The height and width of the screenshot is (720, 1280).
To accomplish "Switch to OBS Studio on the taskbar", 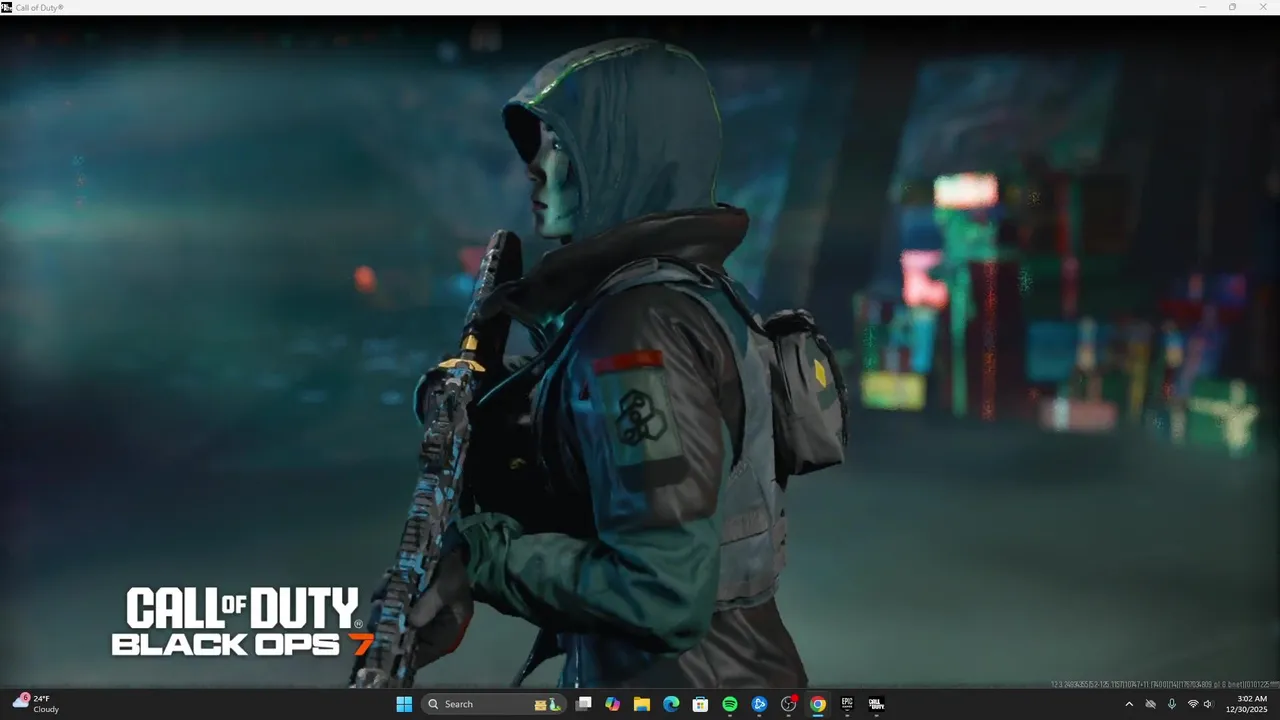I will (789, 704).
